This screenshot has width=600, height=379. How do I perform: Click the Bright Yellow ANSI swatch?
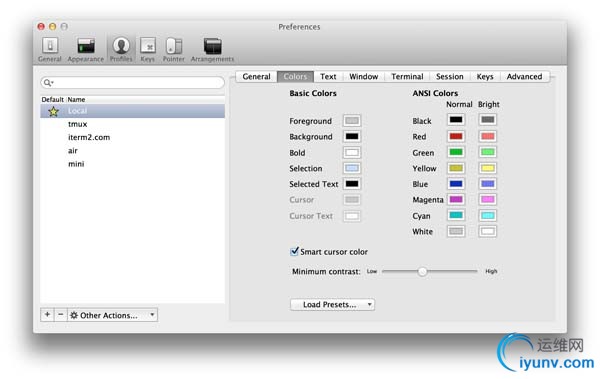pyautogui.click(x=488, y=168)
